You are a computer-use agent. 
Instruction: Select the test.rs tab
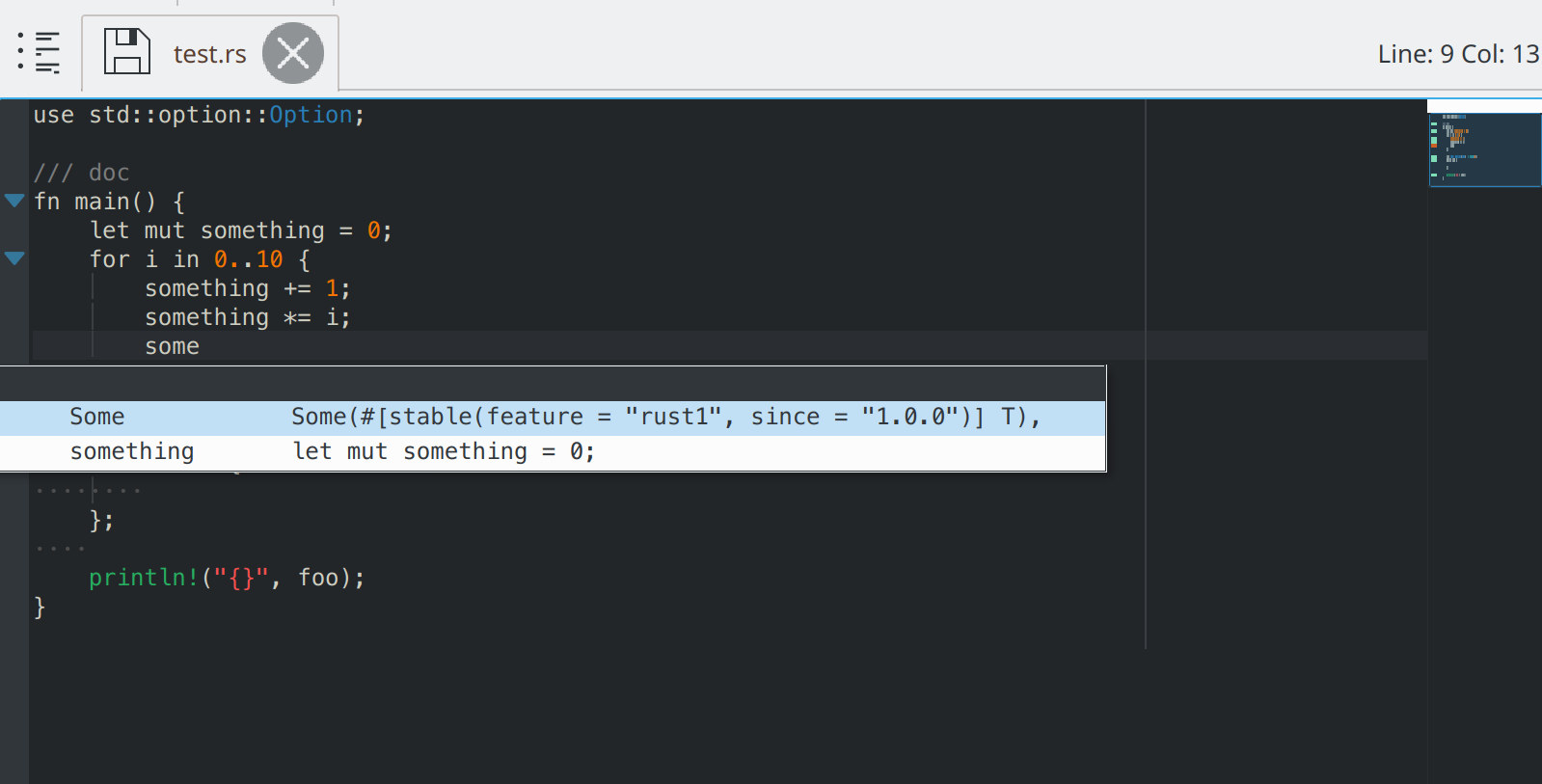(210, 54)
